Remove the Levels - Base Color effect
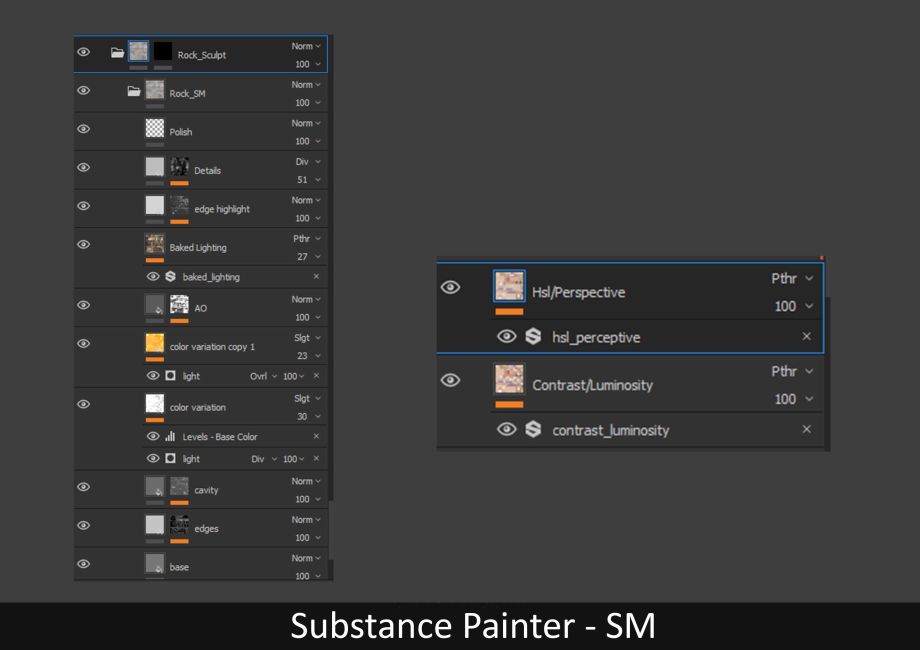The image size is (920, 650). (x=316, y=436)
